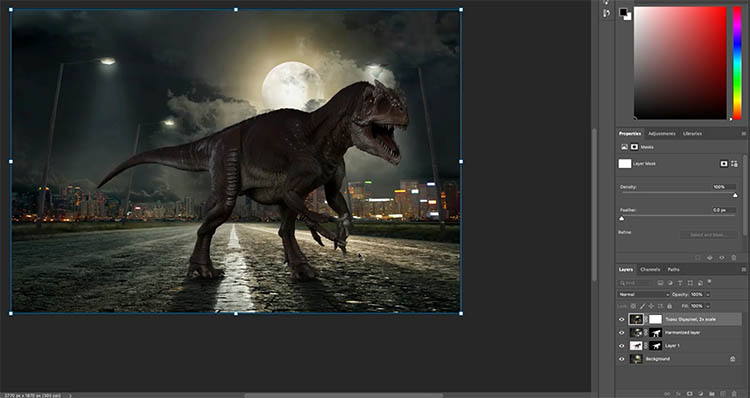Viewport: 750px width, 398px height.
Task: Open the Opacity dropdown arrow
Action: [x=708, y=295]
